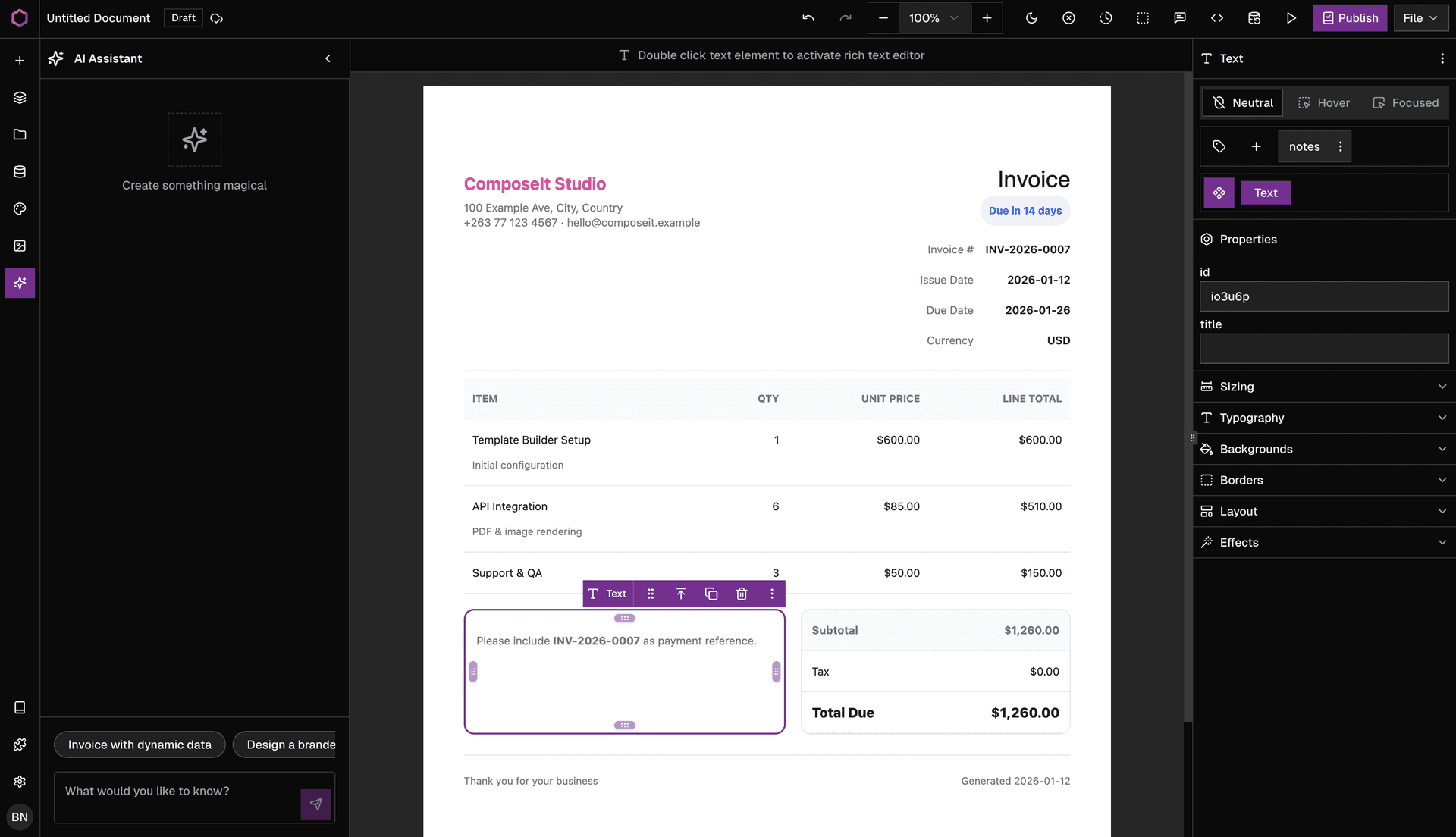The height and width of the screenshot is (837, 1456).
Task: Open the Layers panel in the left sidebar
Action: click(19, 97)
